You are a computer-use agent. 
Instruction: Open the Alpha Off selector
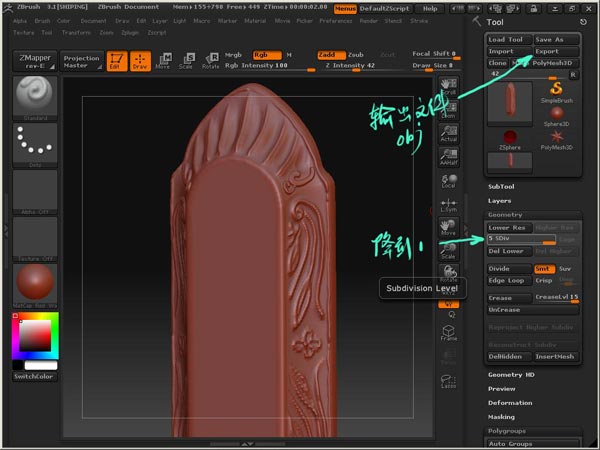click(35, 192)
